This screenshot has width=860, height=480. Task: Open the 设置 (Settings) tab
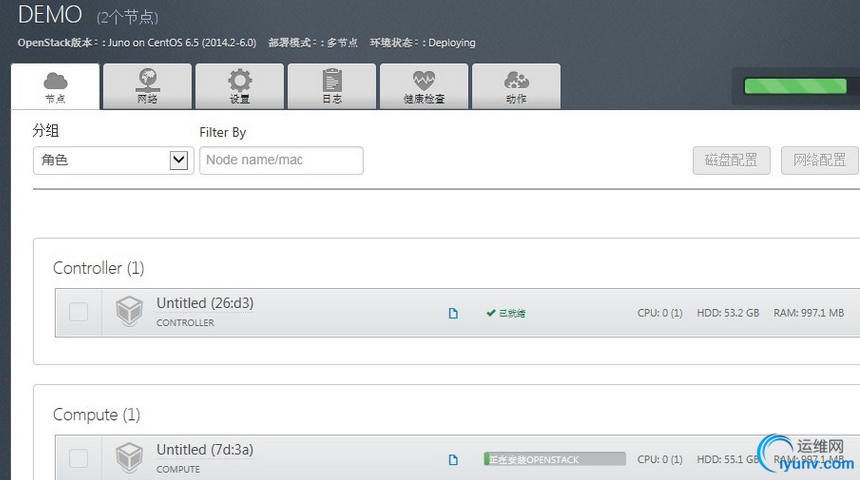pos(240,87)
